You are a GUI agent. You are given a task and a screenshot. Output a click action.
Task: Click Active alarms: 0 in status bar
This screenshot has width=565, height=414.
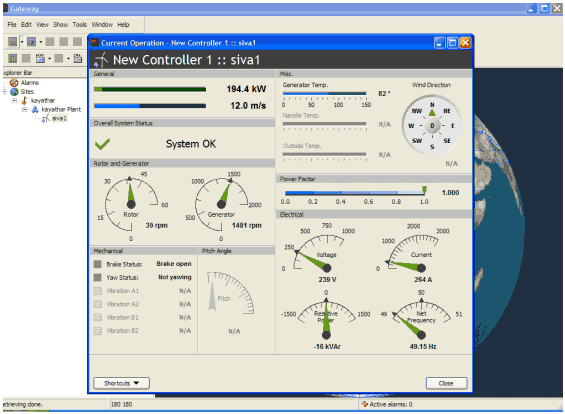[x=391, y=404]
